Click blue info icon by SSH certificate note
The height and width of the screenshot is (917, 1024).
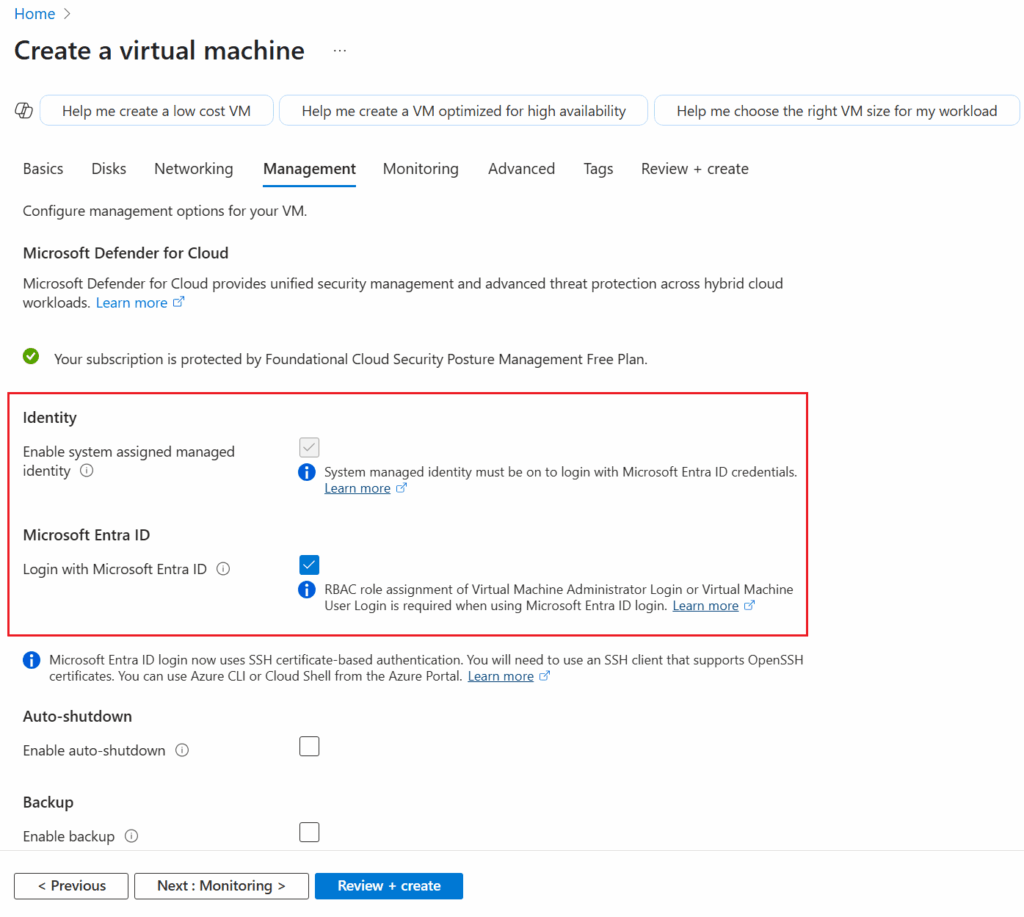31,660
